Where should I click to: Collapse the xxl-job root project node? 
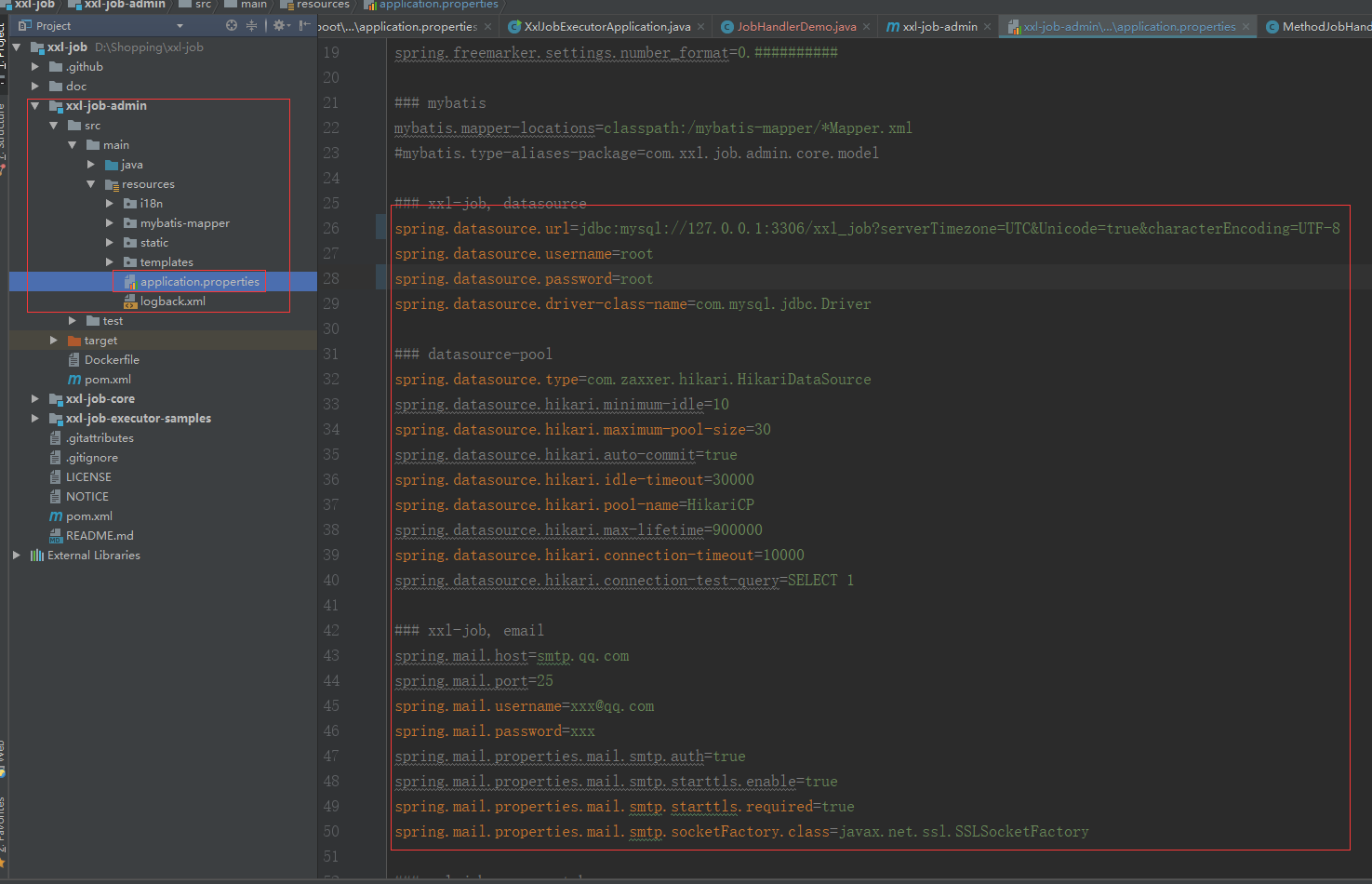pyautogui.click(x=16, y=47)
